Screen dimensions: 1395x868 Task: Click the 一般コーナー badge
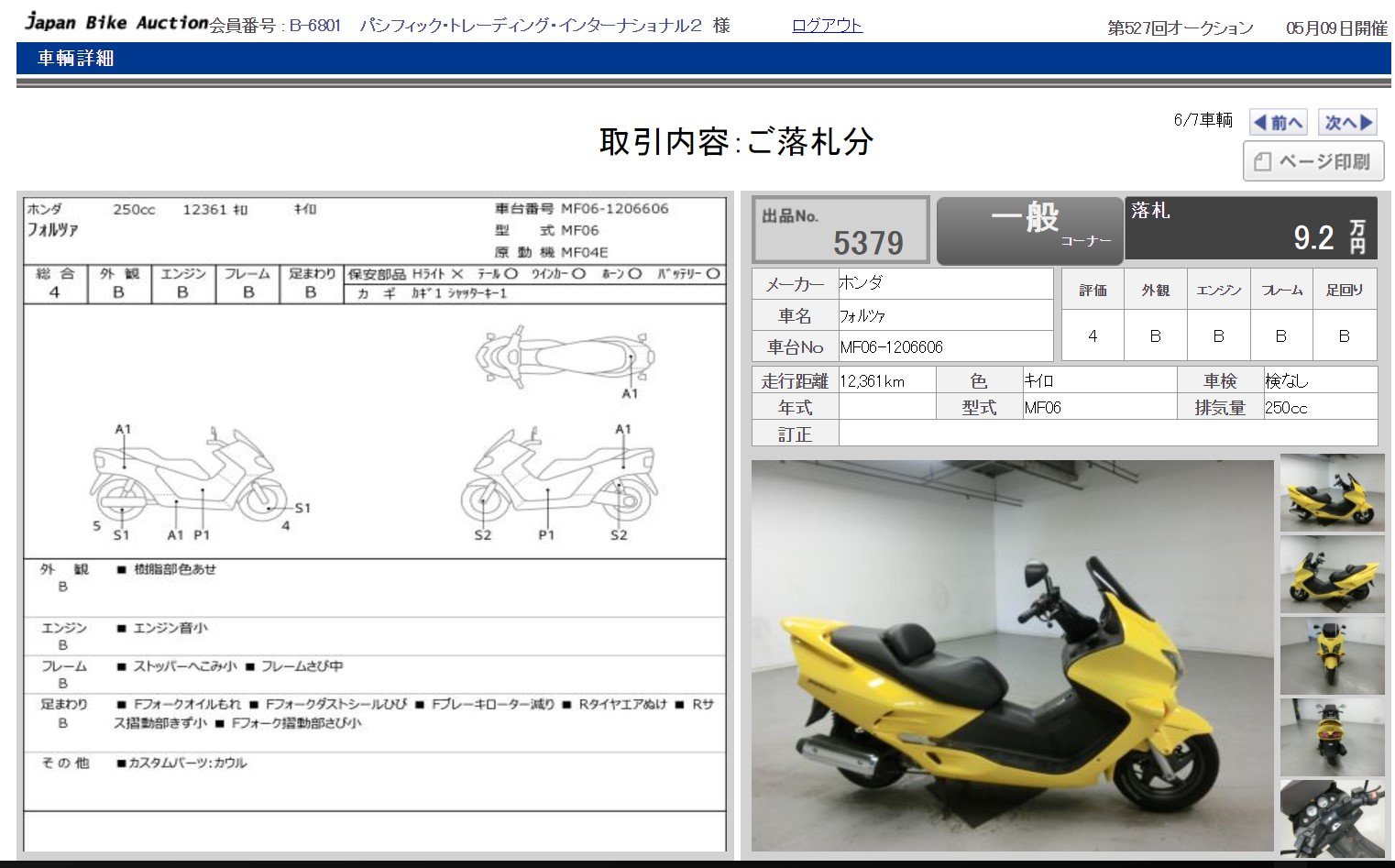pos(1029,229)
